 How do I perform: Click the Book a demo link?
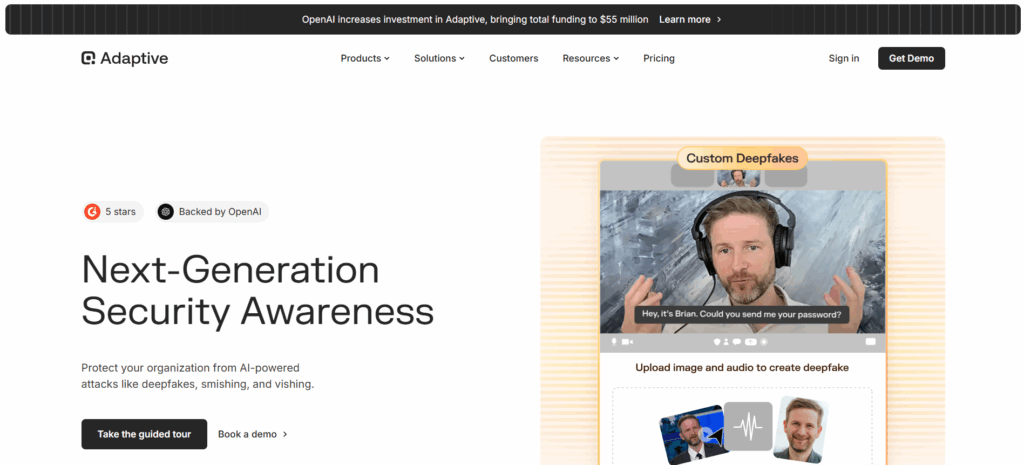248,434
